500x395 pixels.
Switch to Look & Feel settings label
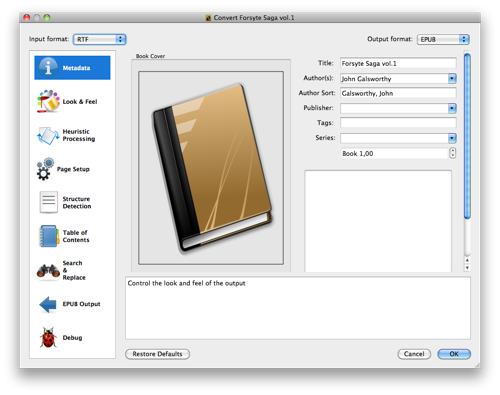(80, 102)
